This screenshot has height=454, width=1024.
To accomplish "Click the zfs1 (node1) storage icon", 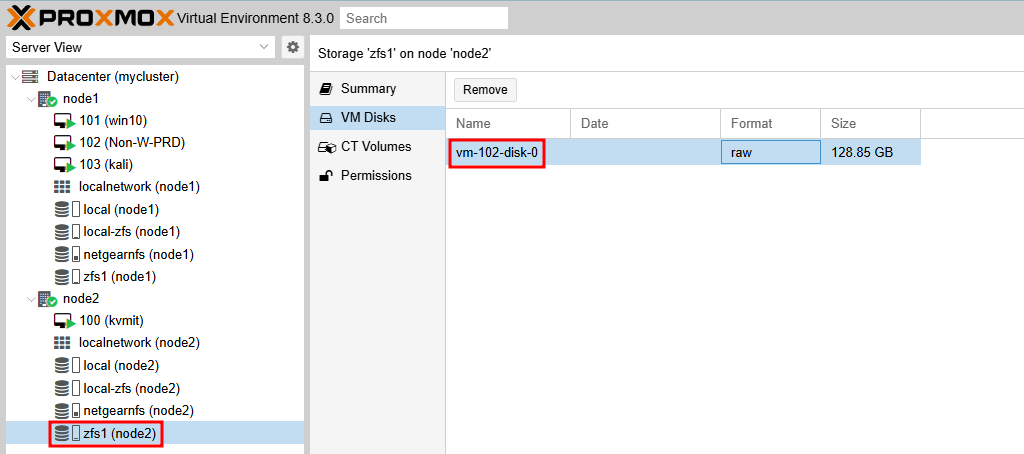I will pos(67,276).
